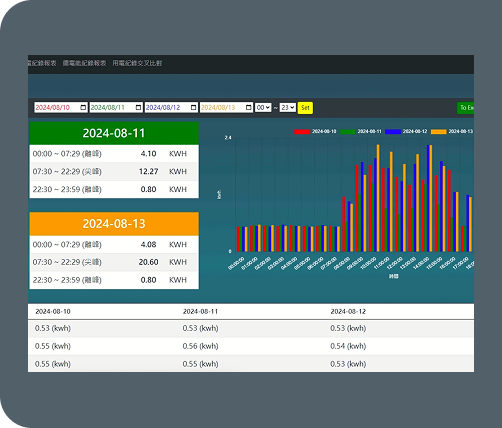
Task: Click 07:30 ~ 22:29 row in 2024-08-13 card
Action: (x=114, y=262)
